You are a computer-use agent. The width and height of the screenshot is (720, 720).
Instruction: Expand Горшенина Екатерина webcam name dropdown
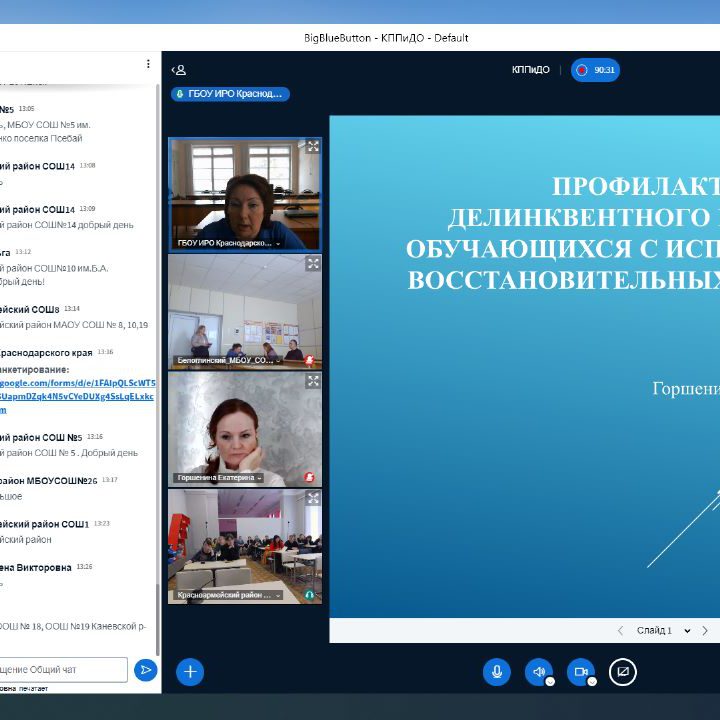click(259, 478)
